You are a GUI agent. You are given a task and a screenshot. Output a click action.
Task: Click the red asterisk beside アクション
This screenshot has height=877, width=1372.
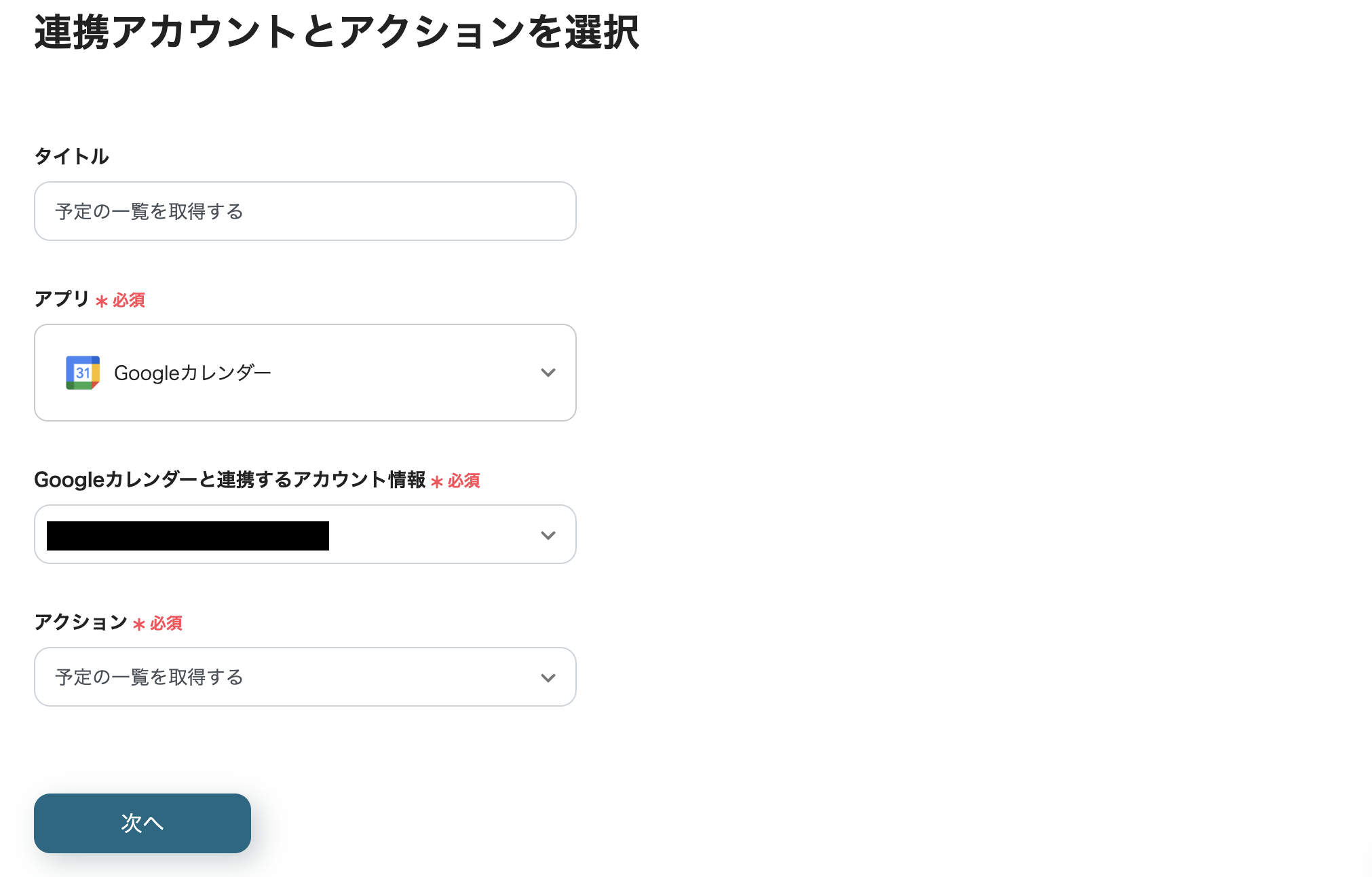click(x=140, y=623)
